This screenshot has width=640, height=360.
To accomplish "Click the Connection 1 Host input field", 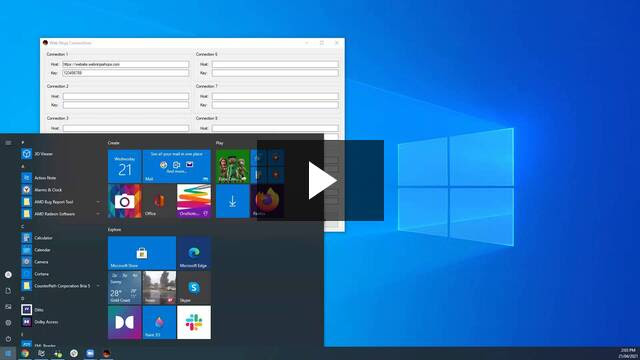I will pos(125,64).
